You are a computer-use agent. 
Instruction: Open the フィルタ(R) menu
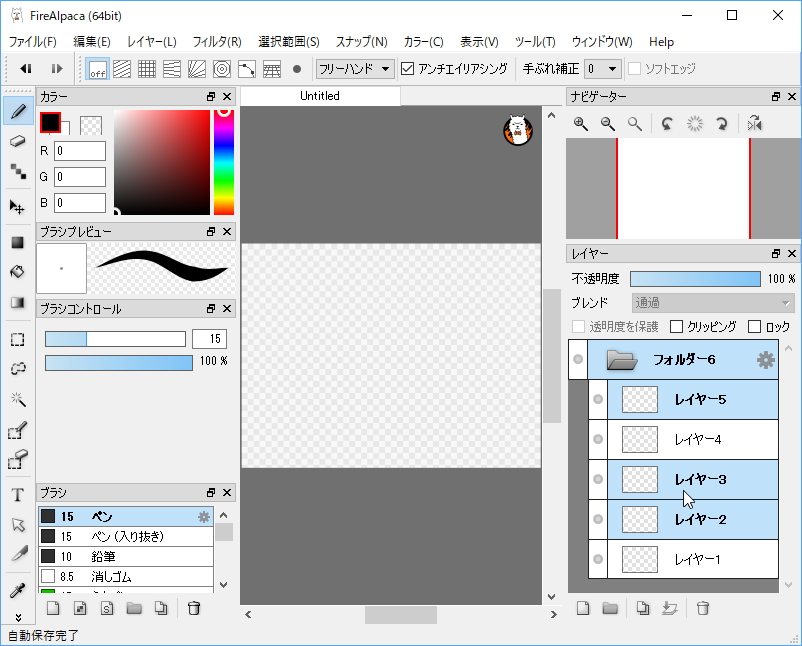tap(217, 42)
